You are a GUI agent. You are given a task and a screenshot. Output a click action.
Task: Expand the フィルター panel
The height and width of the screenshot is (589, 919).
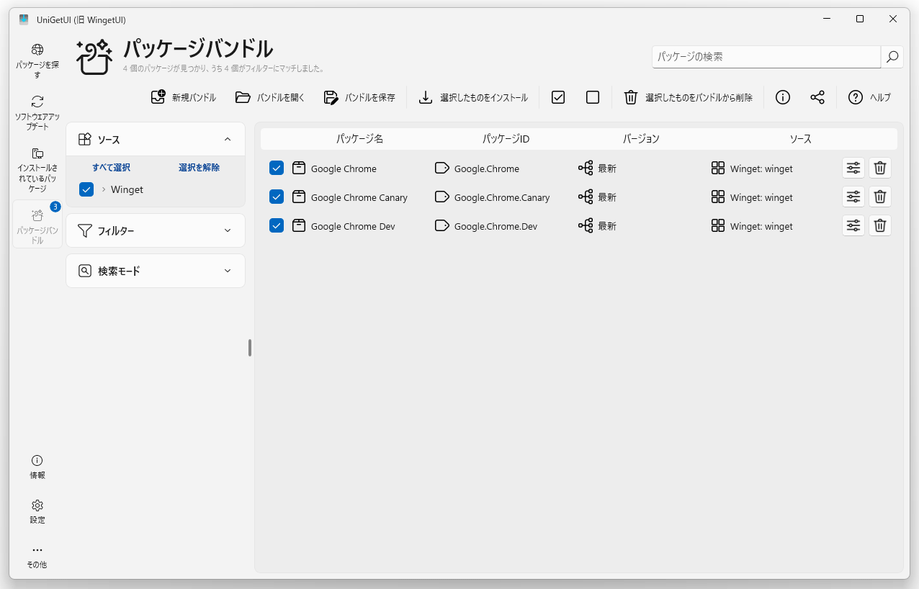[227, 230]
